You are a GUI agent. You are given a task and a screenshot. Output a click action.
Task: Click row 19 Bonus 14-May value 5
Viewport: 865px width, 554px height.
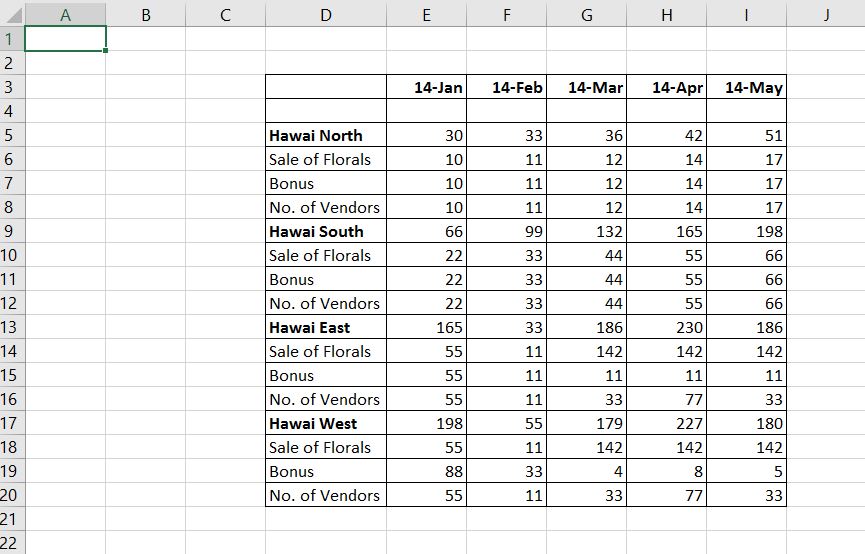pyautogui.click(x=746, y=471)
